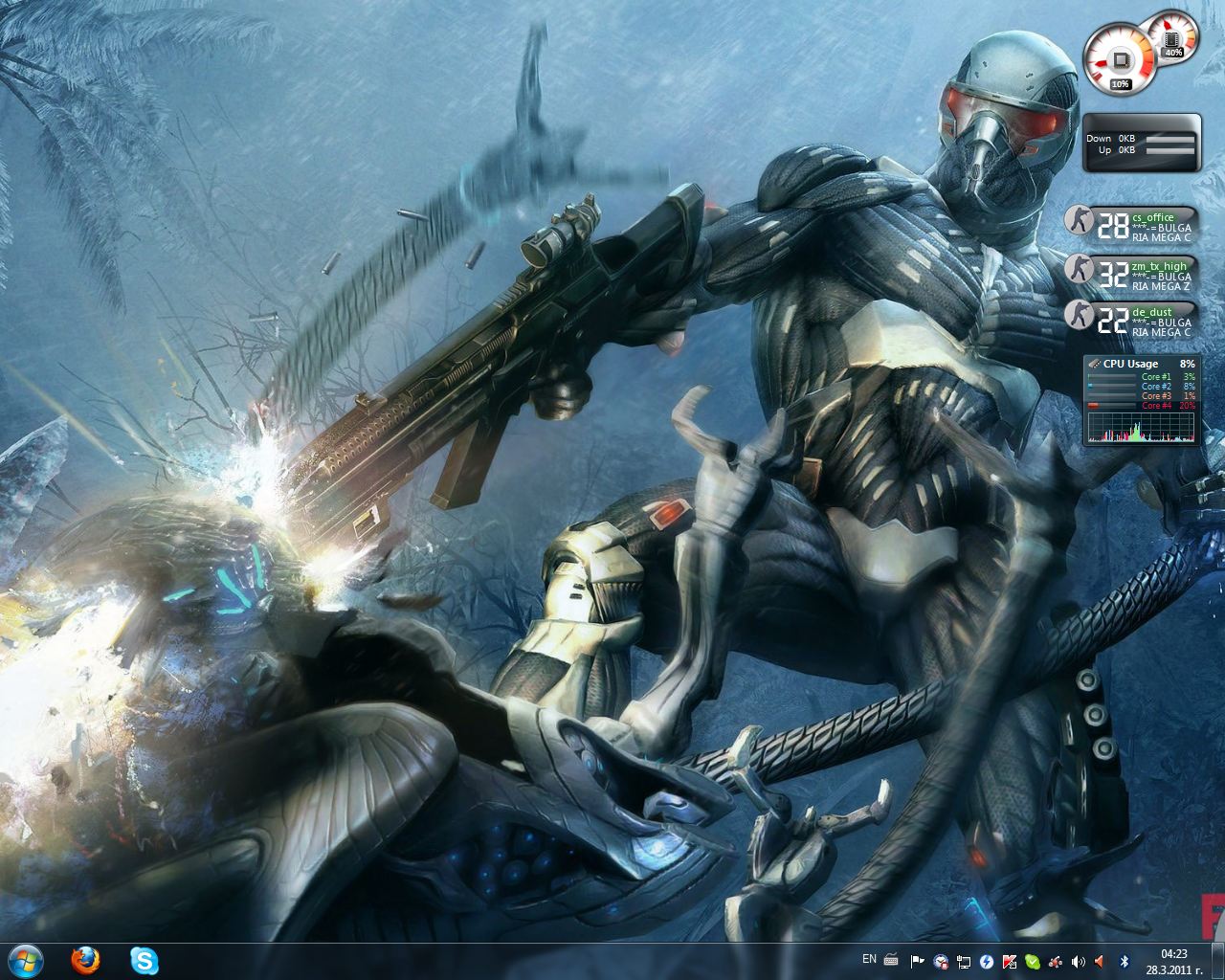
Task: Open the volume speaker control
Action: coord(1079,962)
